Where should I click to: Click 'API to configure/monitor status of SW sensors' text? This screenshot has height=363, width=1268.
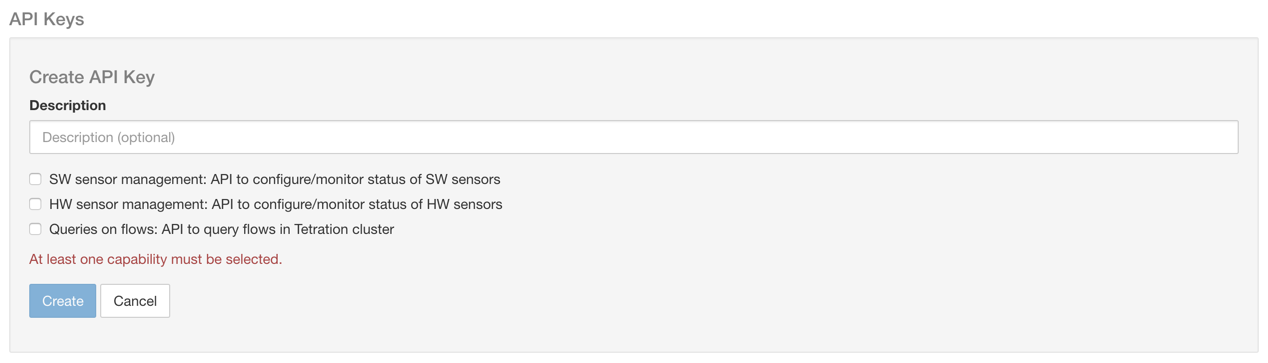click(355, 179)
